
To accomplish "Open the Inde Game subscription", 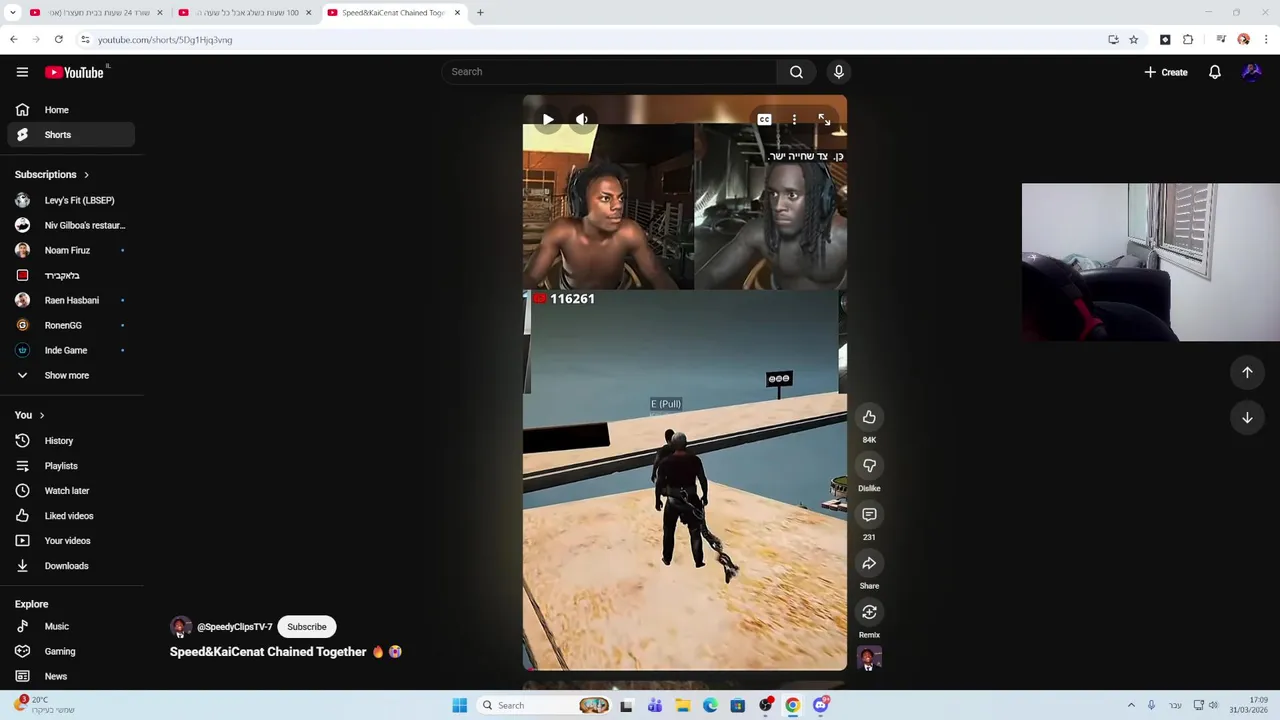I will pos(70,350).
